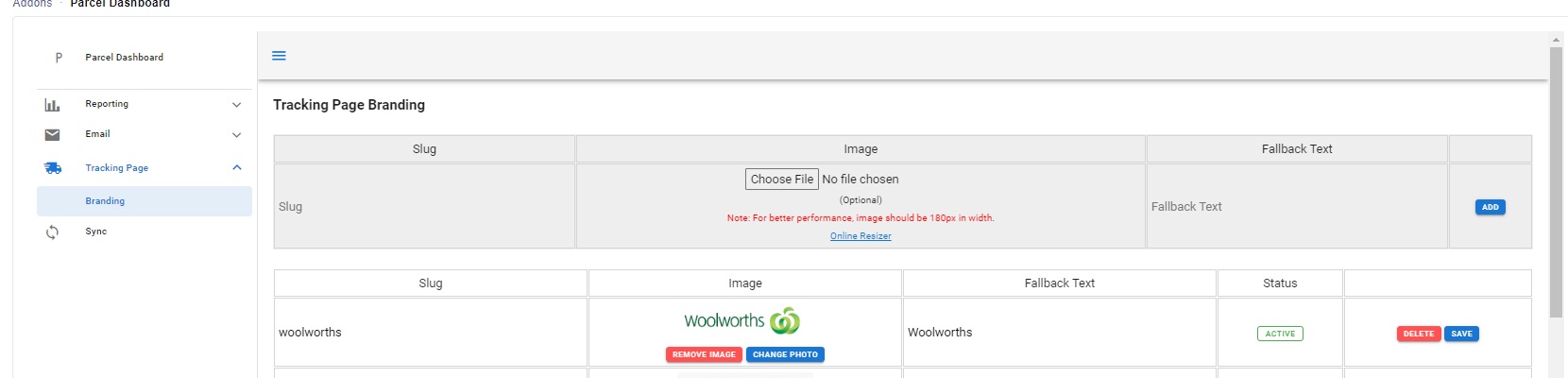Screen dimensions: 1568x378
Task: Toggle the woolworths Active status badge
Action: coord(1280,334)
